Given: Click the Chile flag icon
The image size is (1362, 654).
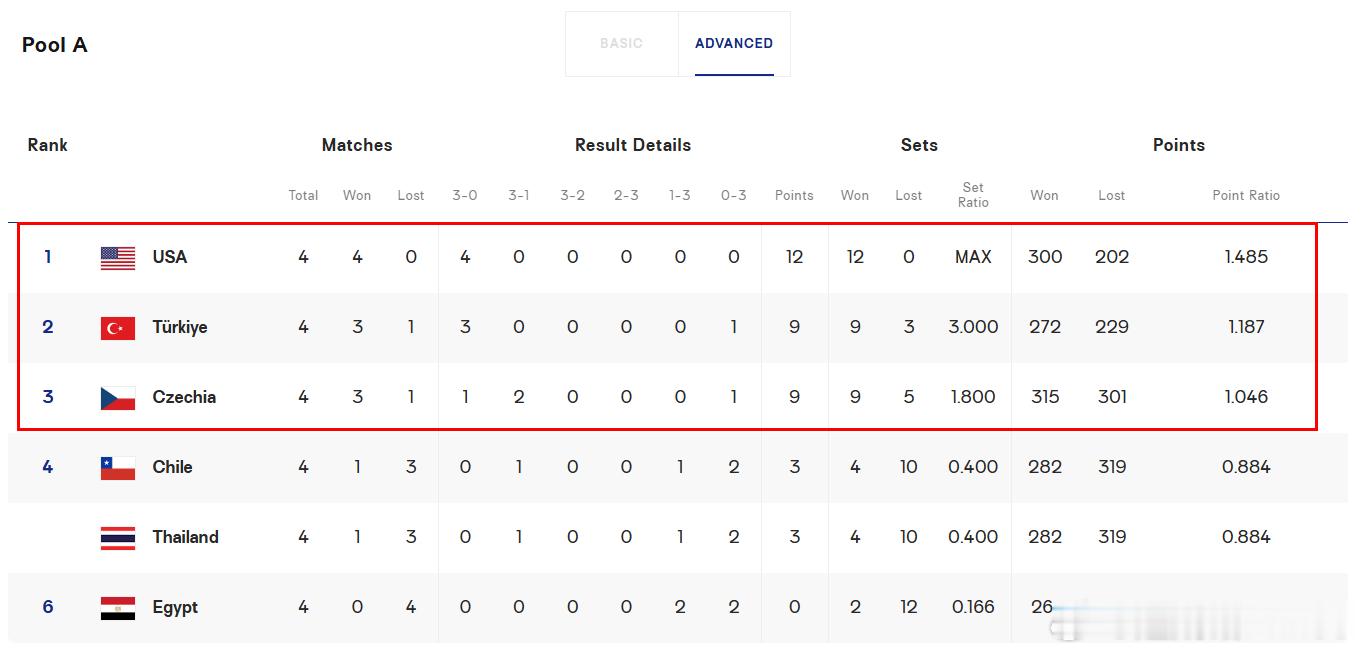Looking at the screenshot, I should (118, 468).
